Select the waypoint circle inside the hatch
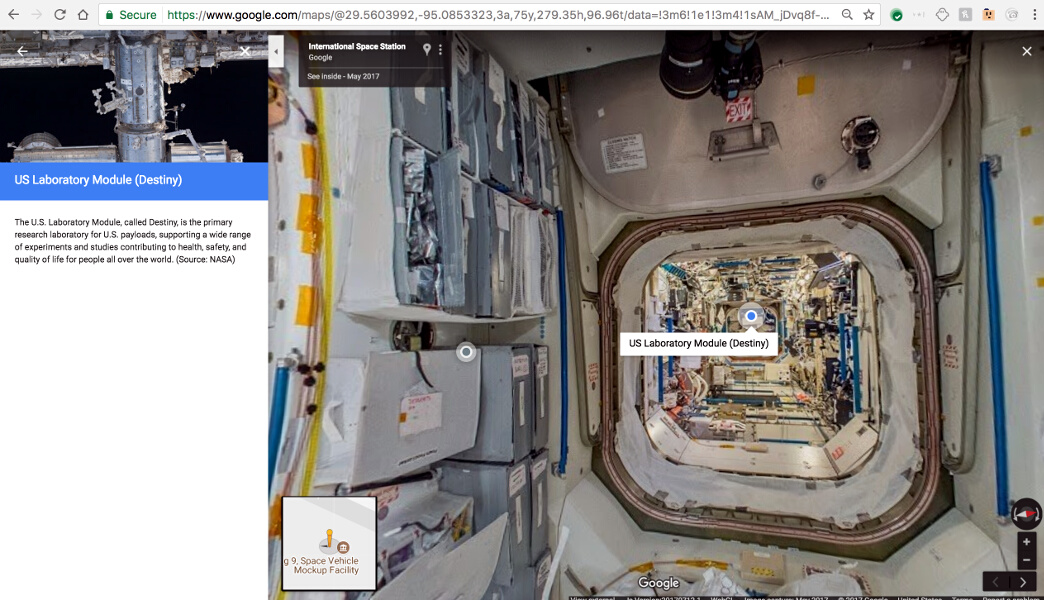Image resolution: width=1044 pixels, height=600 pixels. pos(751,315)
